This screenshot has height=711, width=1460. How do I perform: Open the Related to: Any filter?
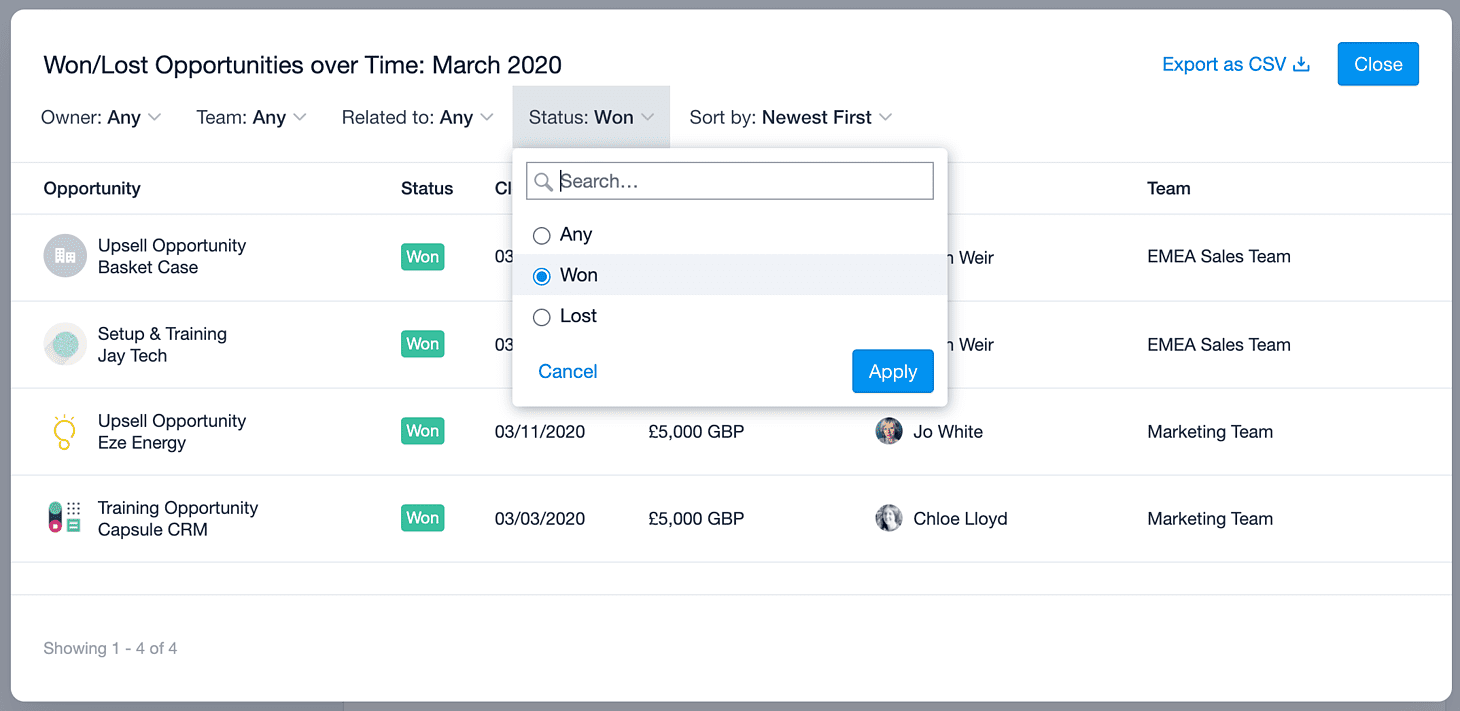tap(418, 117)
